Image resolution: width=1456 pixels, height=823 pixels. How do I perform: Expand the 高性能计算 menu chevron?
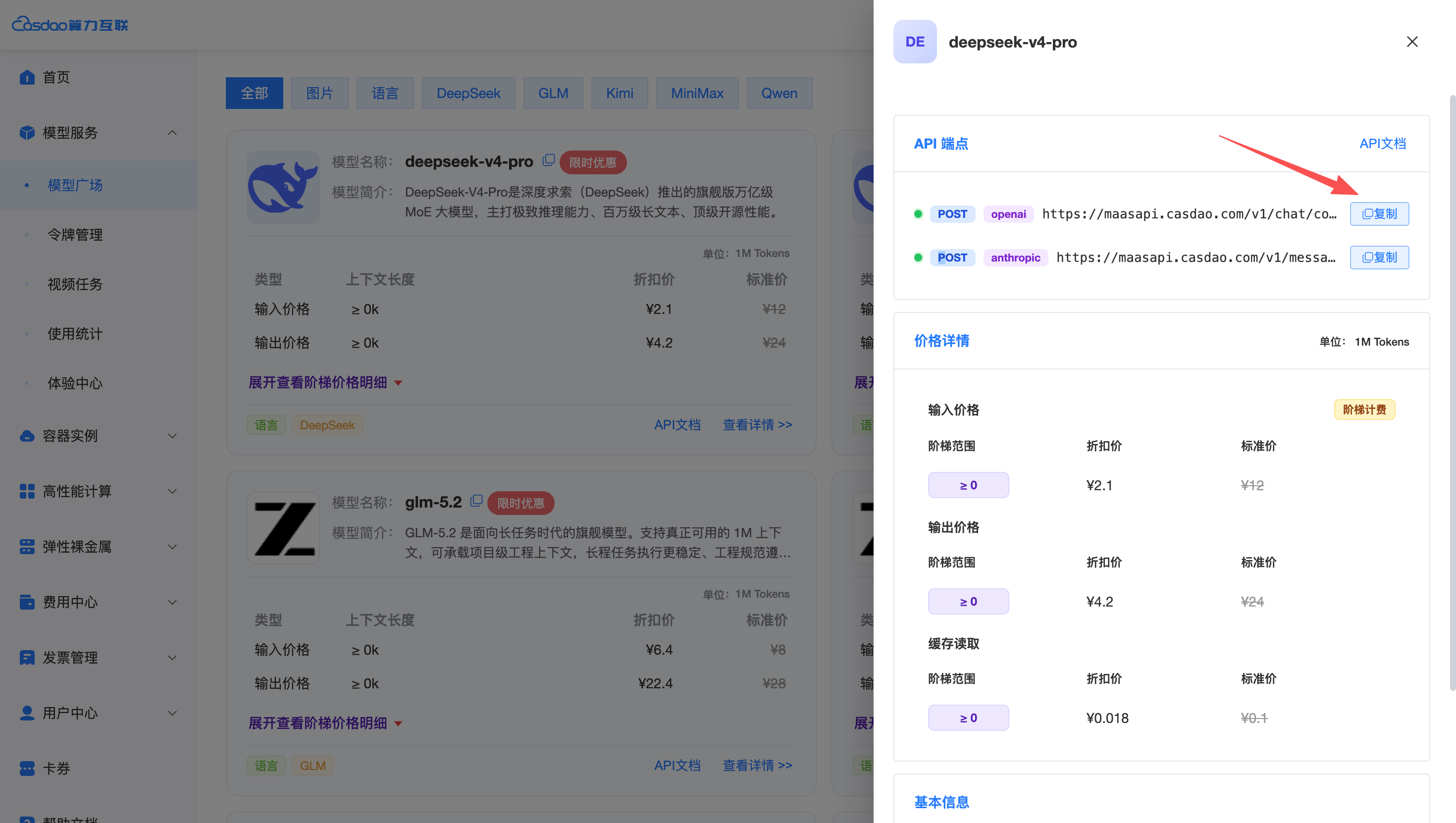click(x=172, y=491)
